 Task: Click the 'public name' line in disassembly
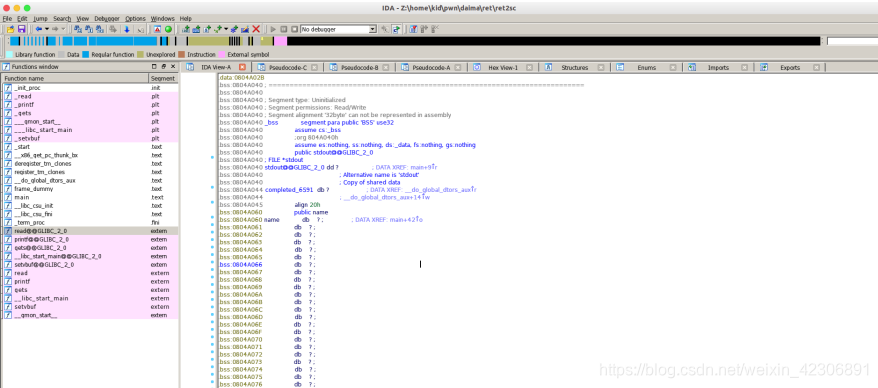[311, 212]
